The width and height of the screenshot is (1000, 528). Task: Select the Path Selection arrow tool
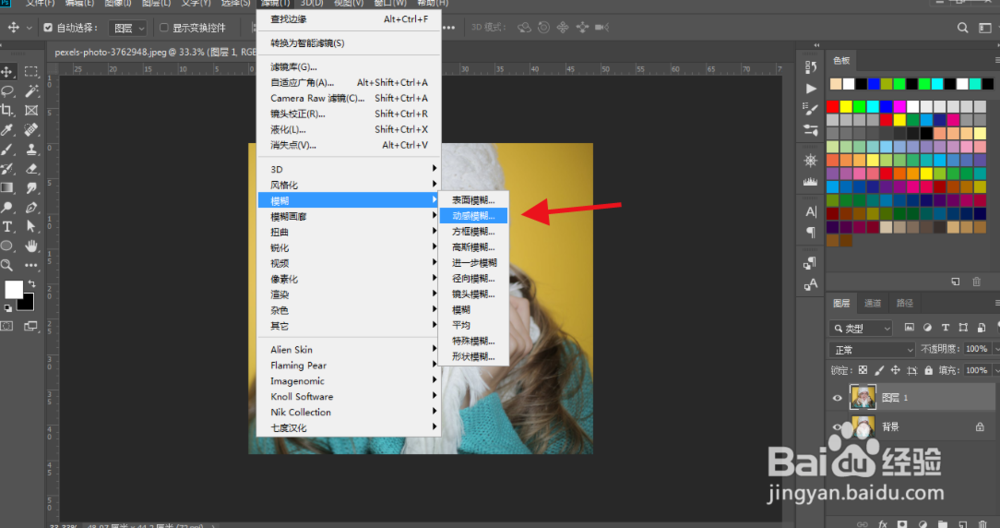click(31, 226)
